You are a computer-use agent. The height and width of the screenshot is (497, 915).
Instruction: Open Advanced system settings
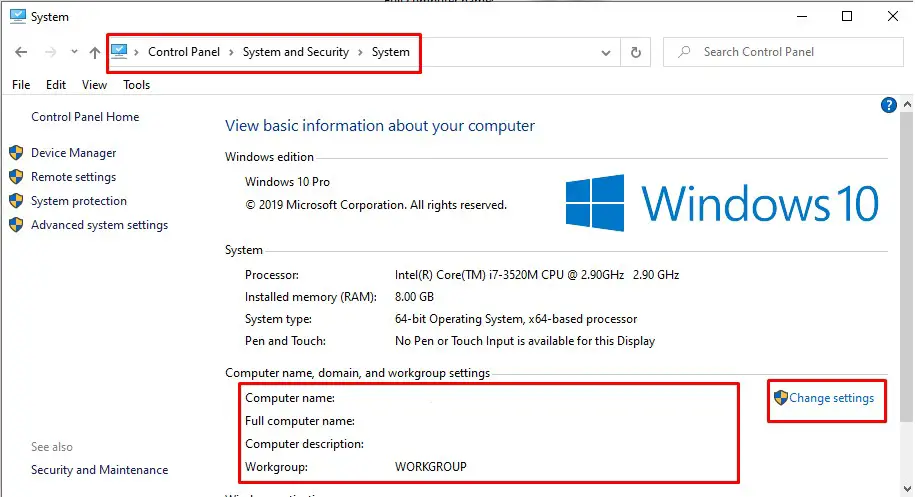tap(99, 225)
